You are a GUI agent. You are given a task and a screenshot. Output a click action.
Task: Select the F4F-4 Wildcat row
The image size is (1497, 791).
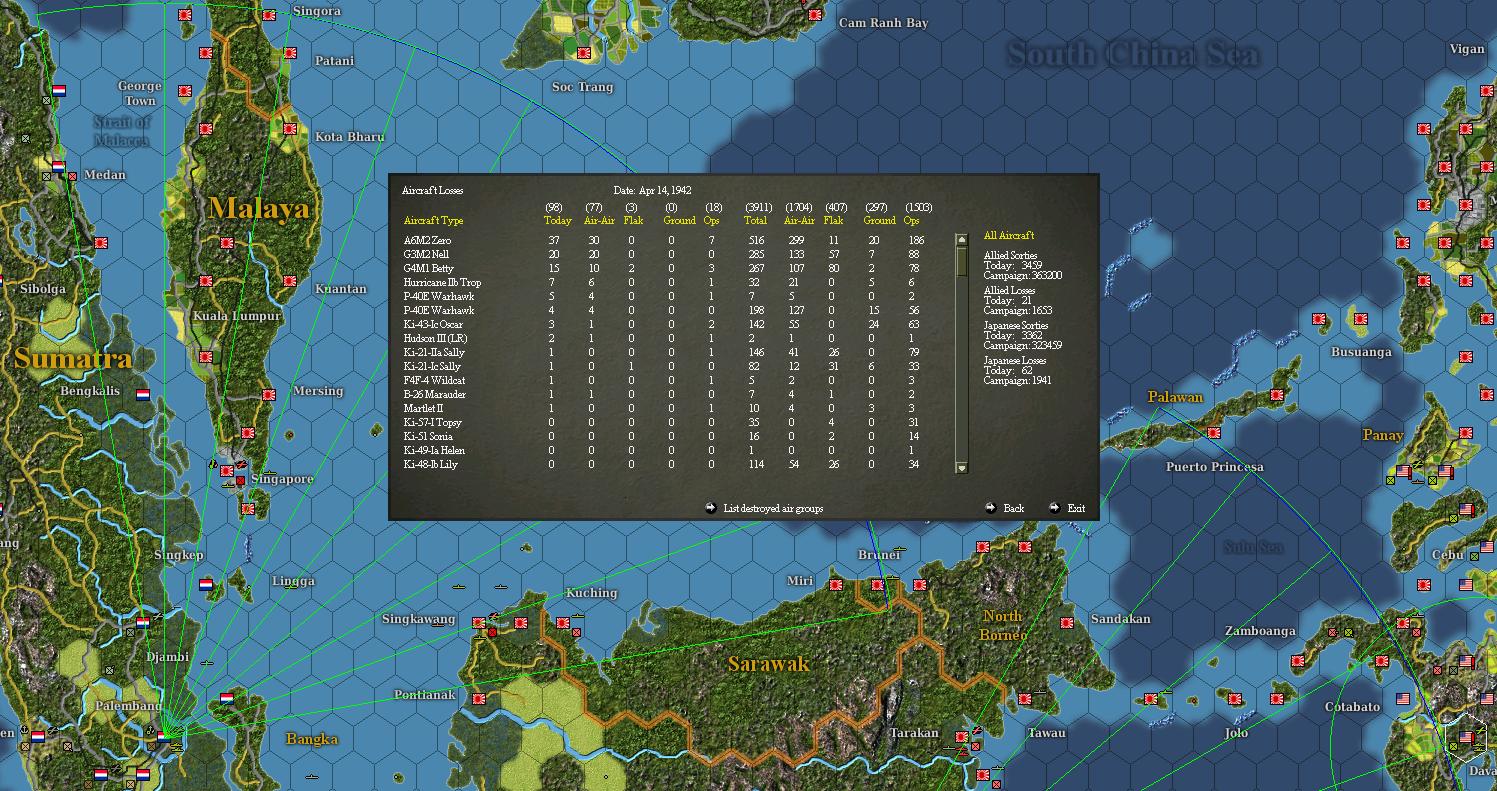click(x=663, y=380)
